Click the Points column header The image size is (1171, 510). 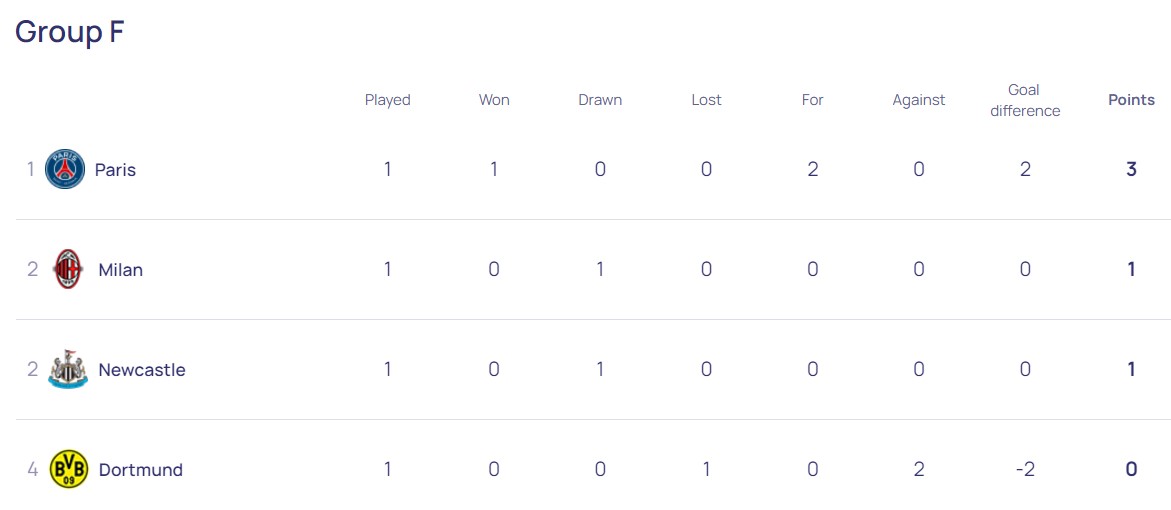1131,100
